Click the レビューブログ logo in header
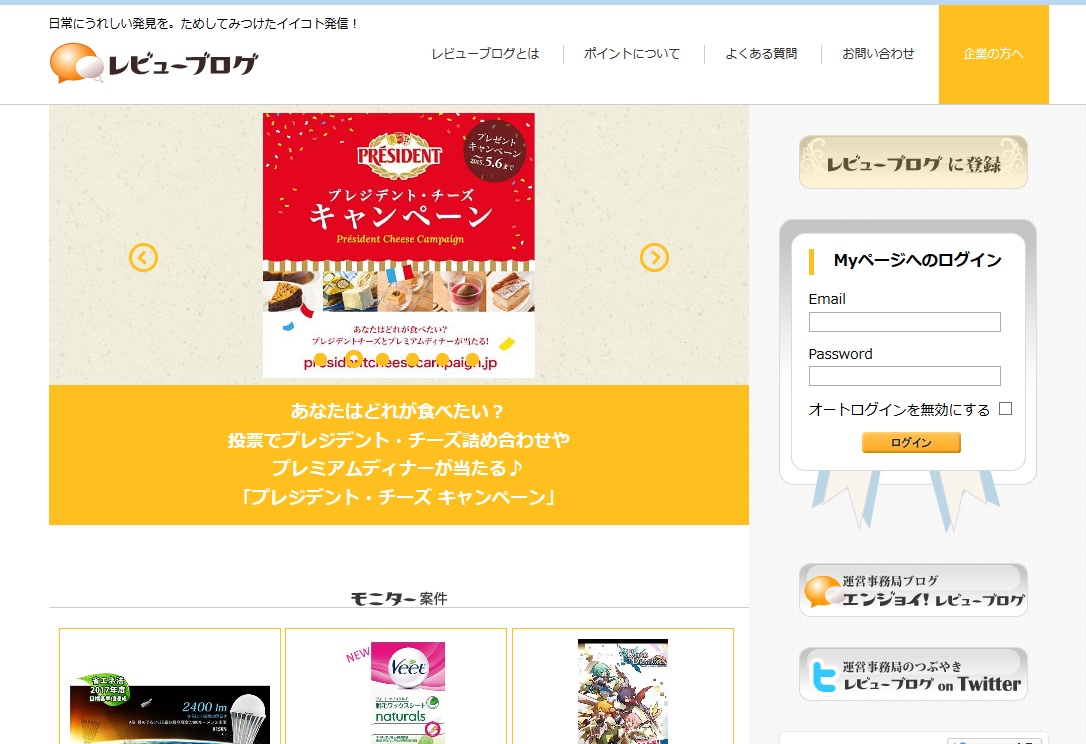This screenshot has width=1086, height=744. point(154,63)
